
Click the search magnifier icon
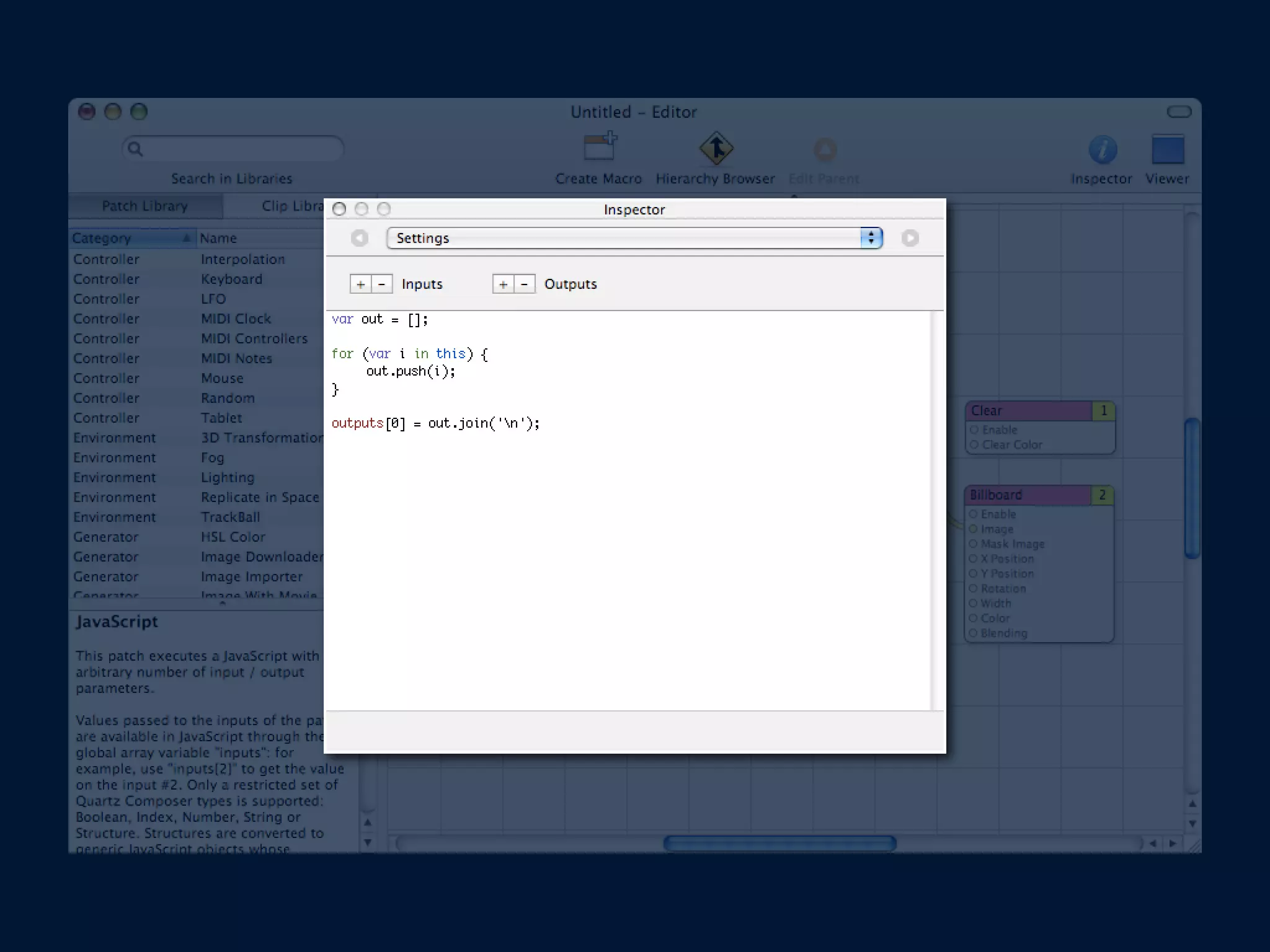pyautogui.click(x=135, y=149)
